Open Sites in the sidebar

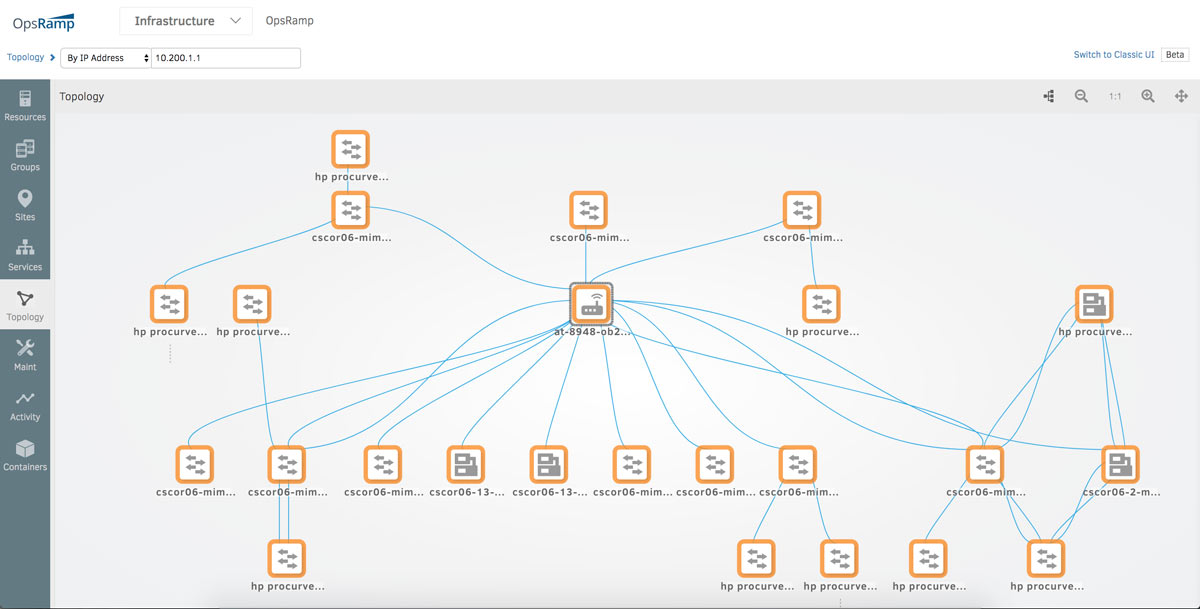tap(25, 205)
